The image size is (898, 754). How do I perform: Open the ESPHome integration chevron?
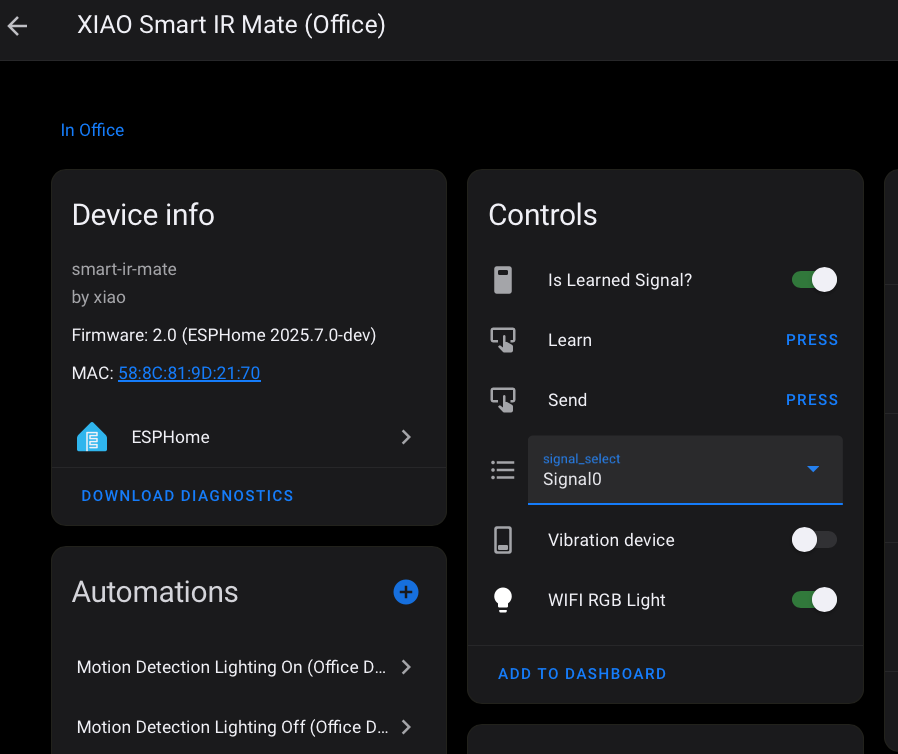pos(406,437)
